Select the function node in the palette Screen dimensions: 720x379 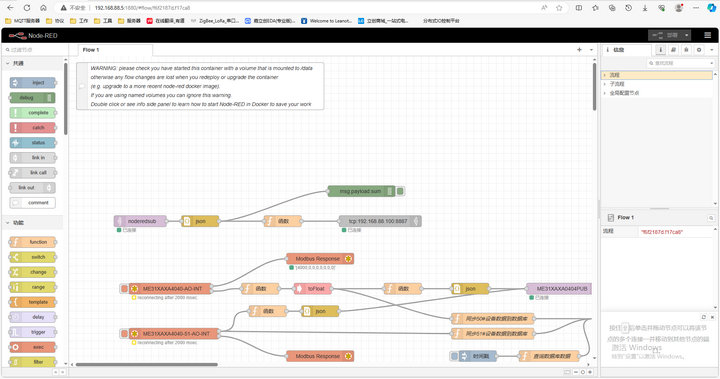pyautogui.click(x=33, y=242)
